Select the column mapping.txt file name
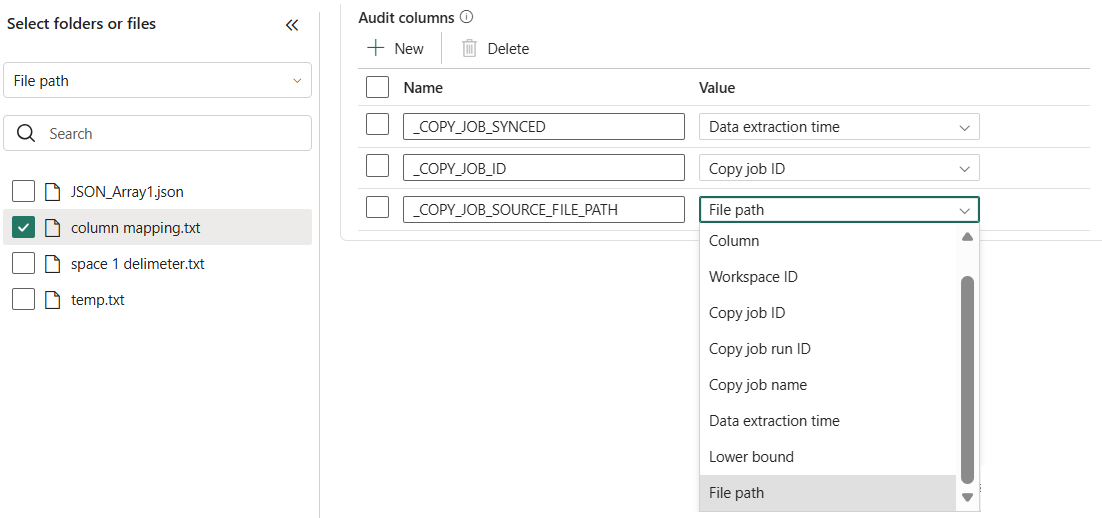This screenshot has width=1102, height=518. tap(136, 228)
